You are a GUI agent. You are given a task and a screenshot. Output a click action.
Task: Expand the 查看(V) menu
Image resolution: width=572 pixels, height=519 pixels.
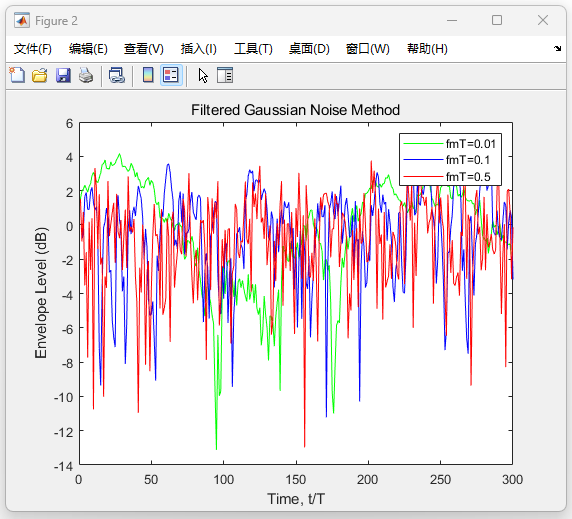144,49
